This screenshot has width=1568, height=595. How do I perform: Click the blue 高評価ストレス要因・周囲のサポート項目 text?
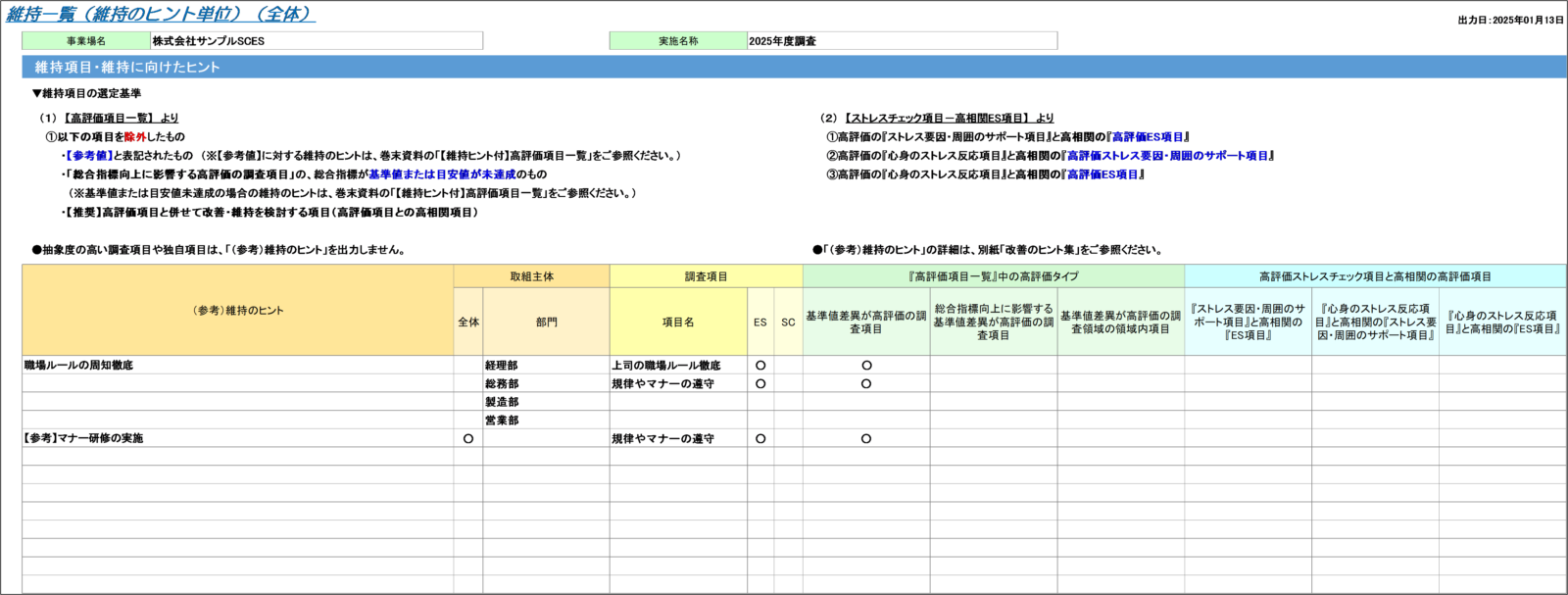1166,156
